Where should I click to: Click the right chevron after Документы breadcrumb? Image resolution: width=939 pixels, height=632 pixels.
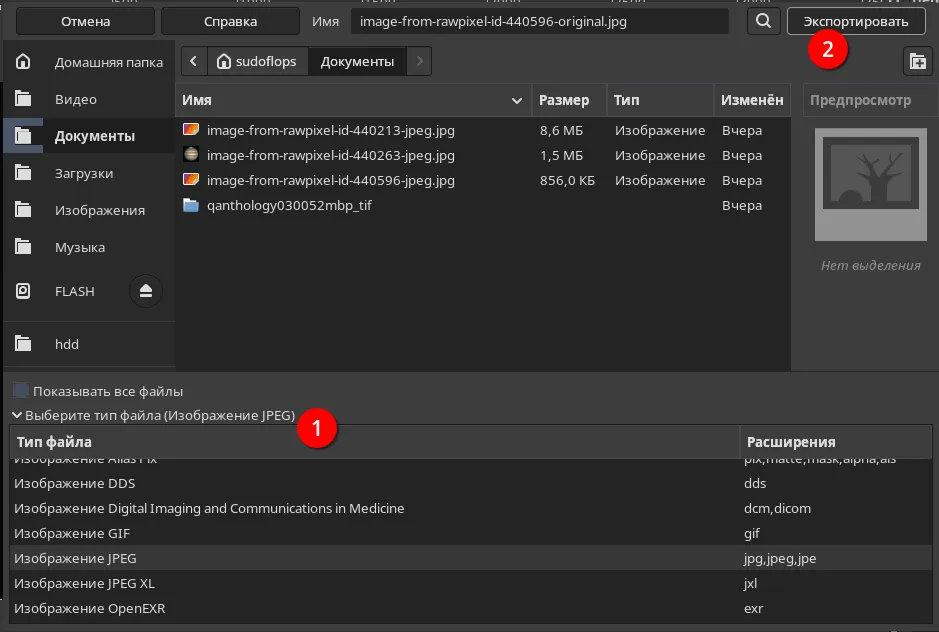click(x=419, y=60)
